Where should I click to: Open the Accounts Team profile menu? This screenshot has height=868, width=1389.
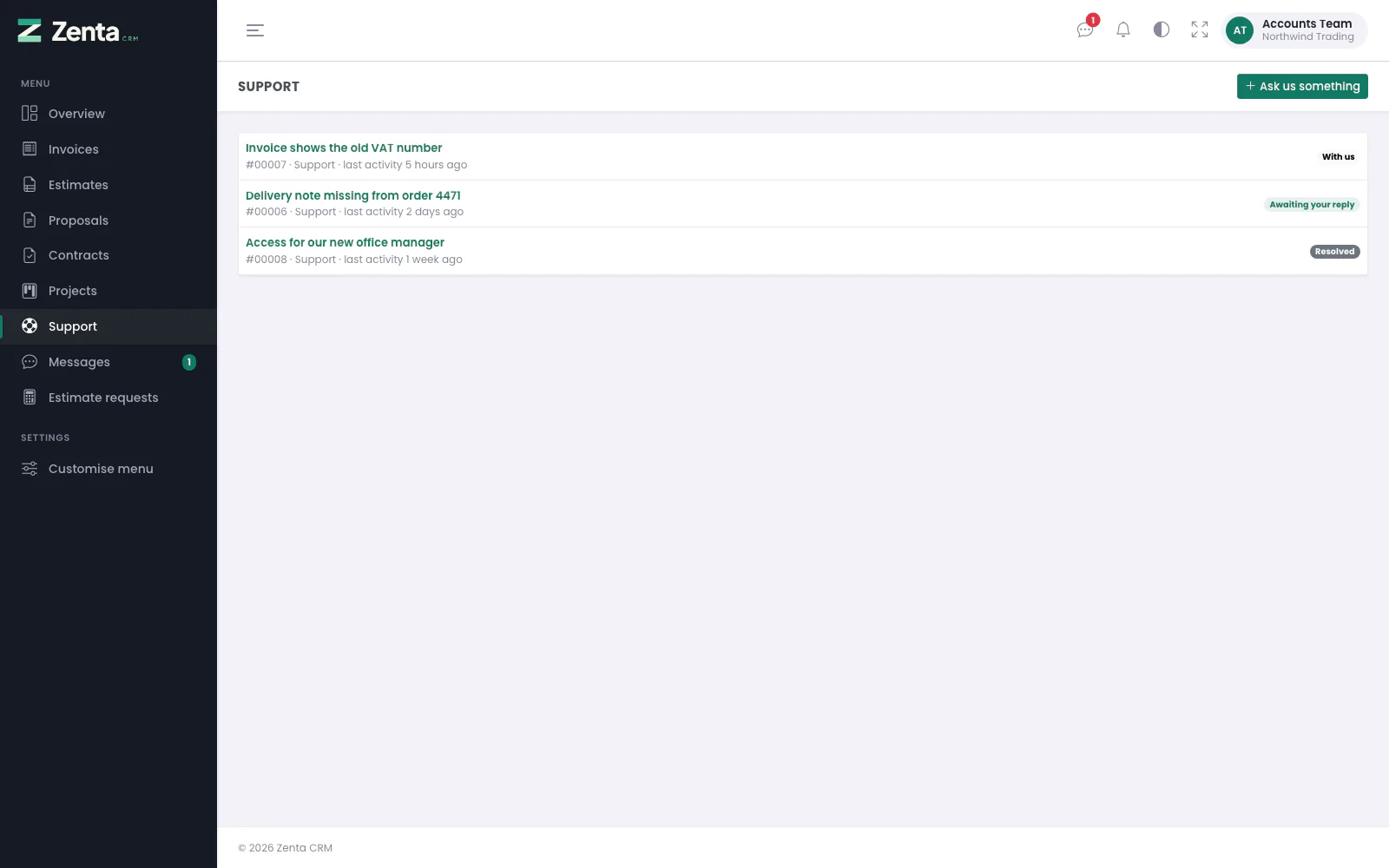pyautogui.click(x=1295, y=30)
